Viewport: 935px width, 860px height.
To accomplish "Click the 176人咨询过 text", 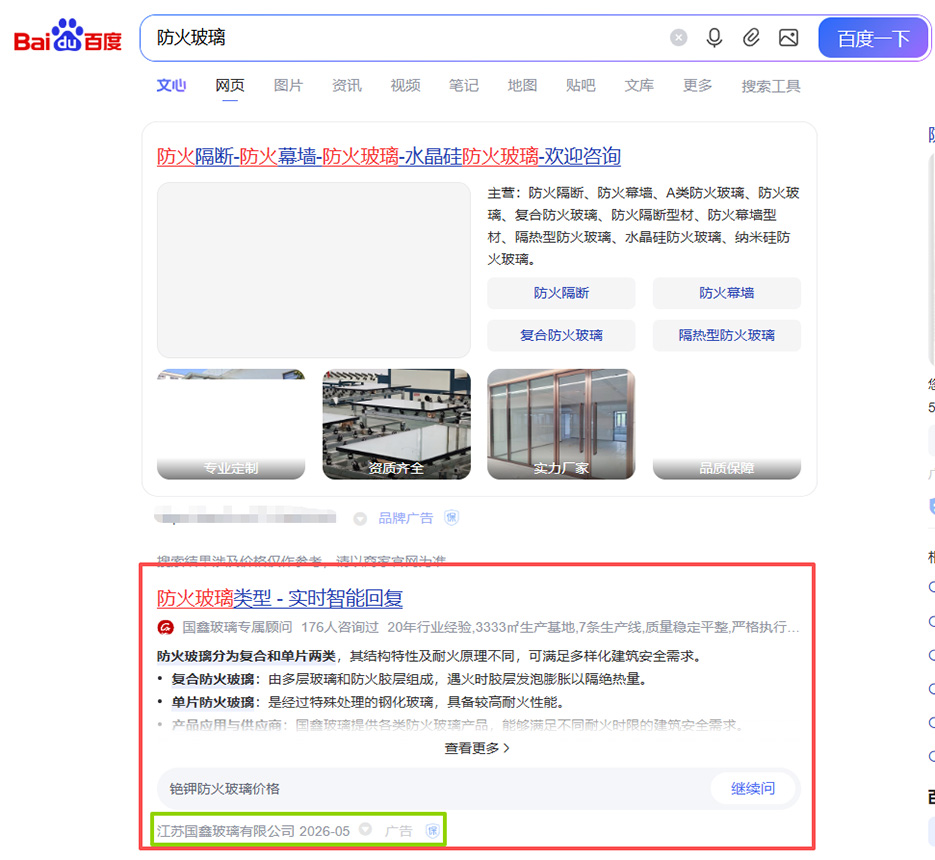I will tap(340, 627).
